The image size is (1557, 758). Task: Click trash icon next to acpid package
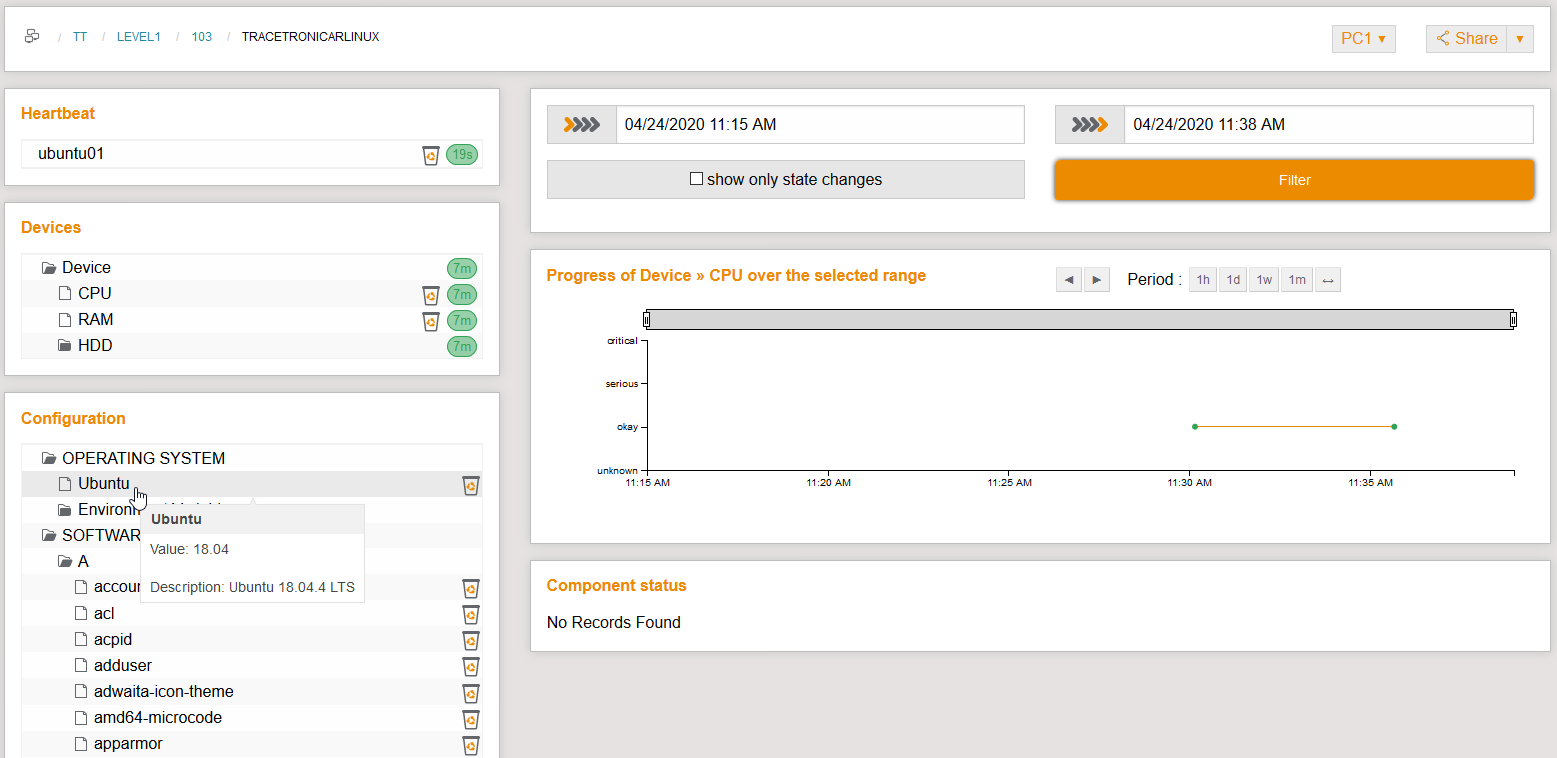(x=471, y=640)
